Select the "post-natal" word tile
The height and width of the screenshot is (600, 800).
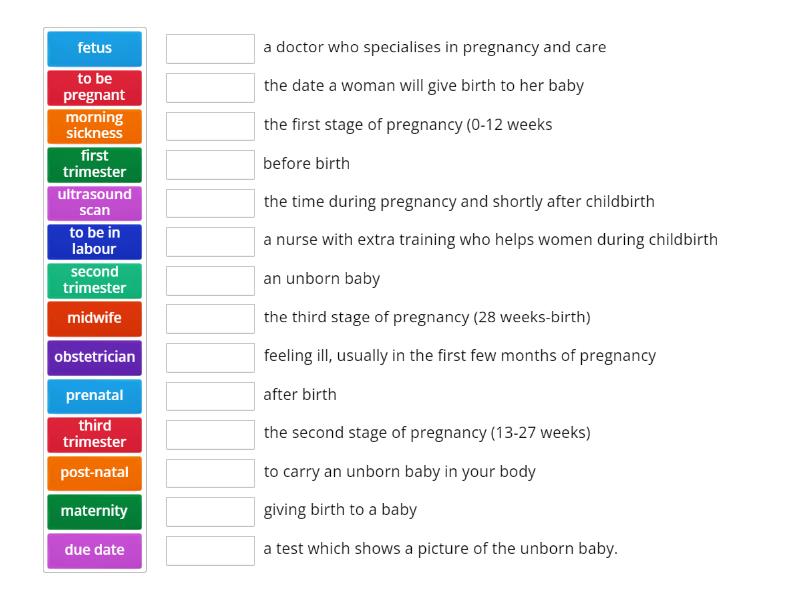[x=94, y=472]
